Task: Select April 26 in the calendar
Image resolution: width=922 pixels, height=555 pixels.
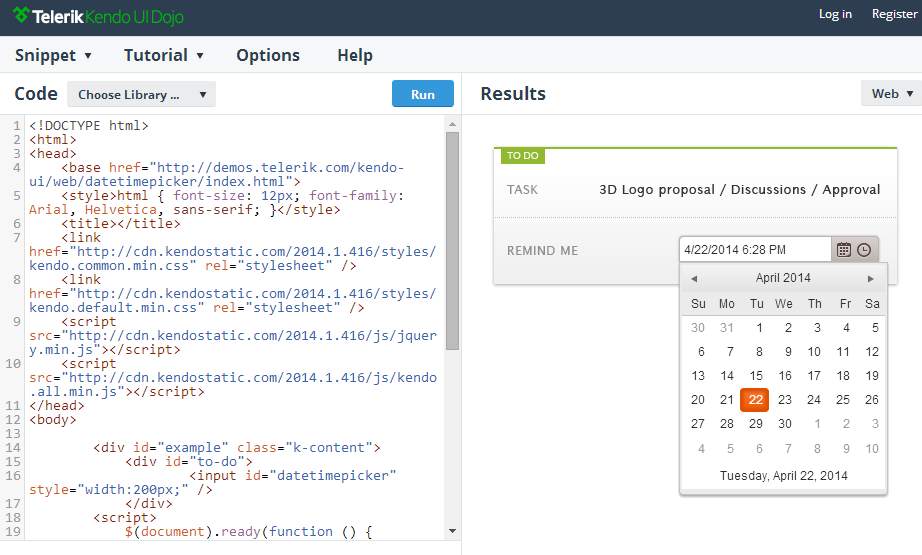Action: pyautogui.click(x=872, y=400)
